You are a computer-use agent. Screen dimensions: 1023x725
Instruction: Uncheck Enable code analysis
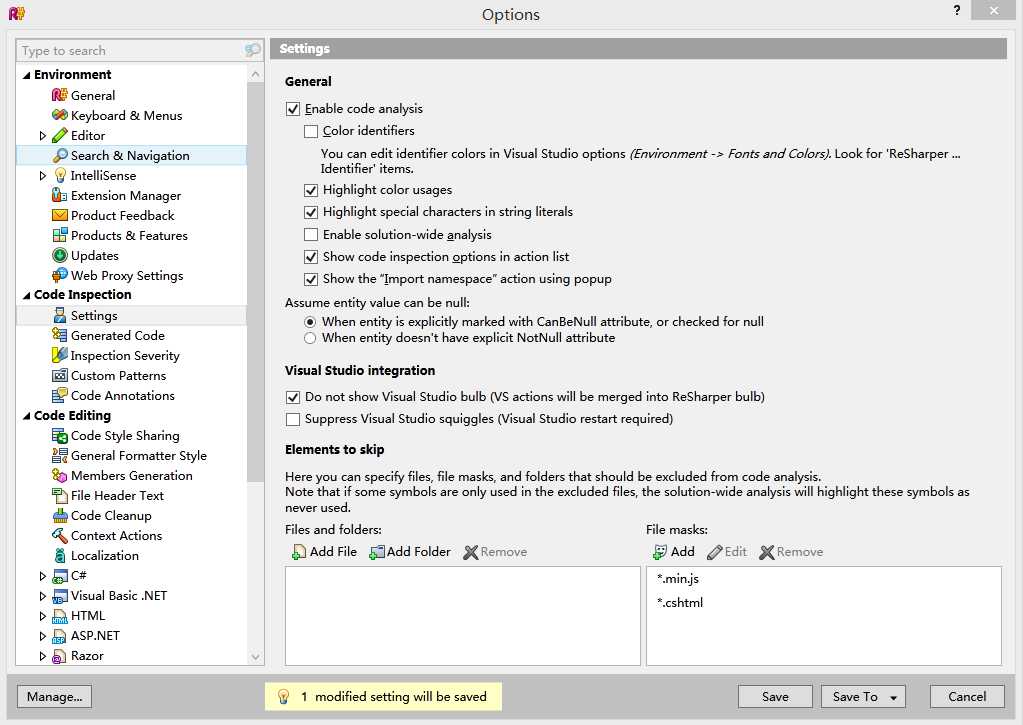(293, 109)
